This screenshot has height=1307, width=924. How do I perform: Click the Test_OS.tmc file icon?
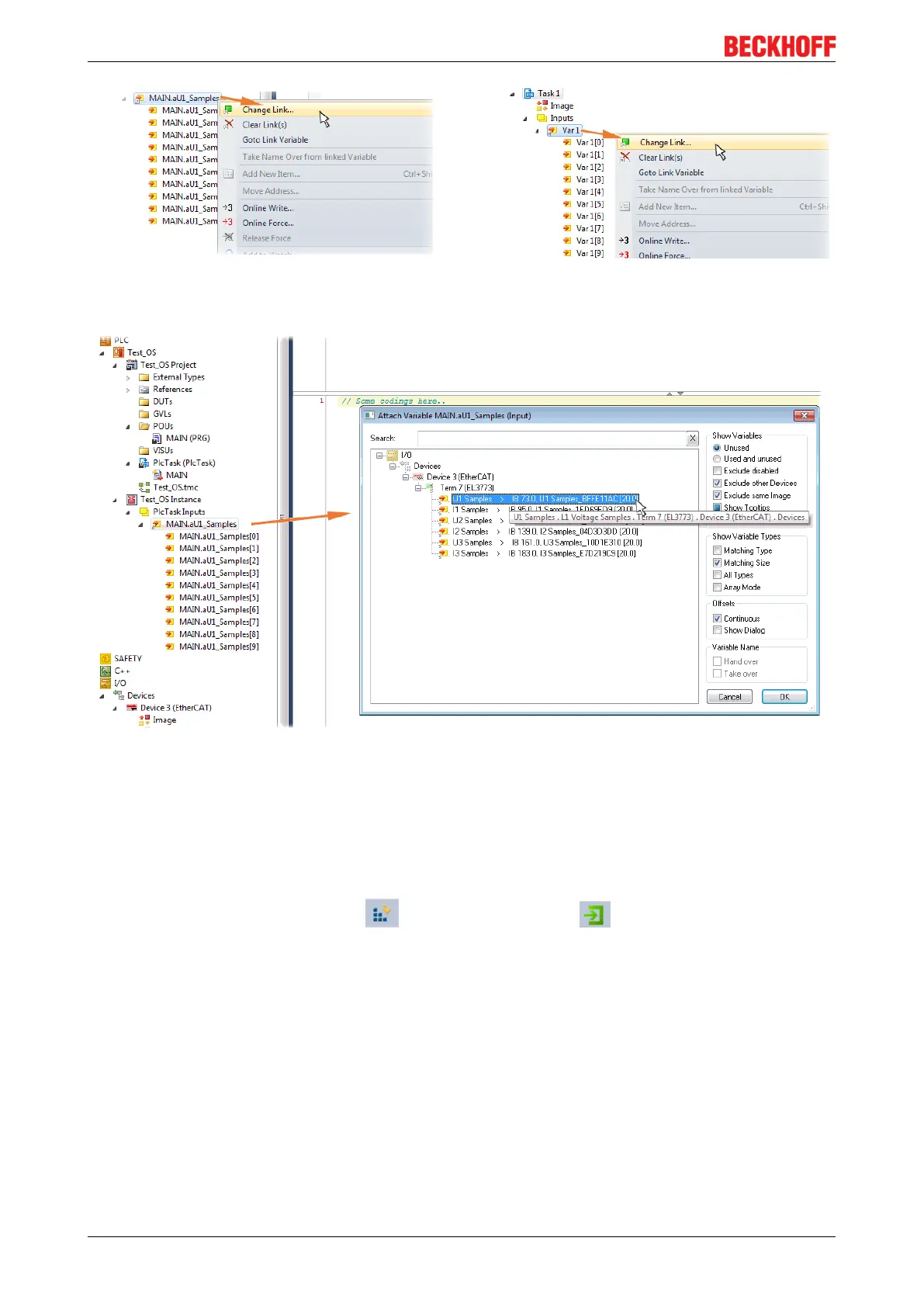(x=144, y=487)
